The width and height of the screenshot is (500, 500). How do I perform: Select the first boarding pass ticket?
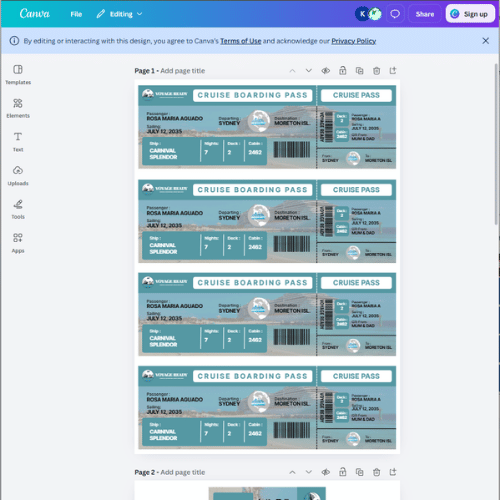(267, 127)
